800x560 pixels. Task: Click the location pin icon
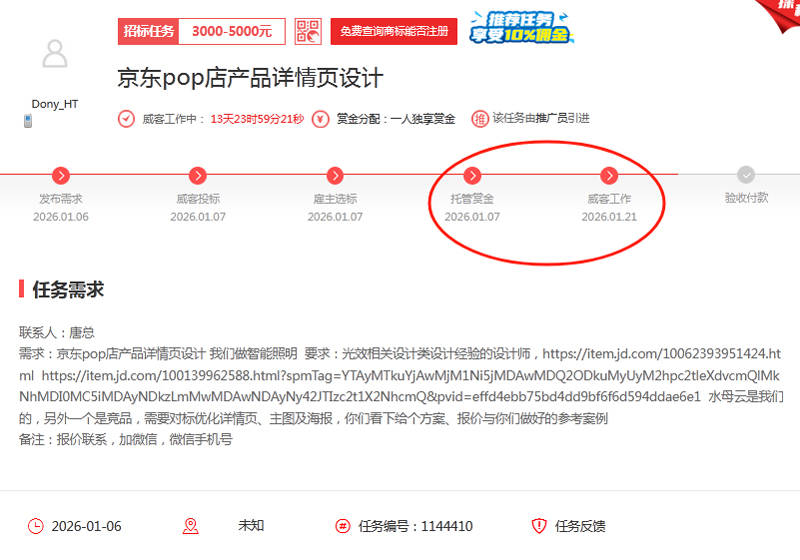(x=190, y=526)
